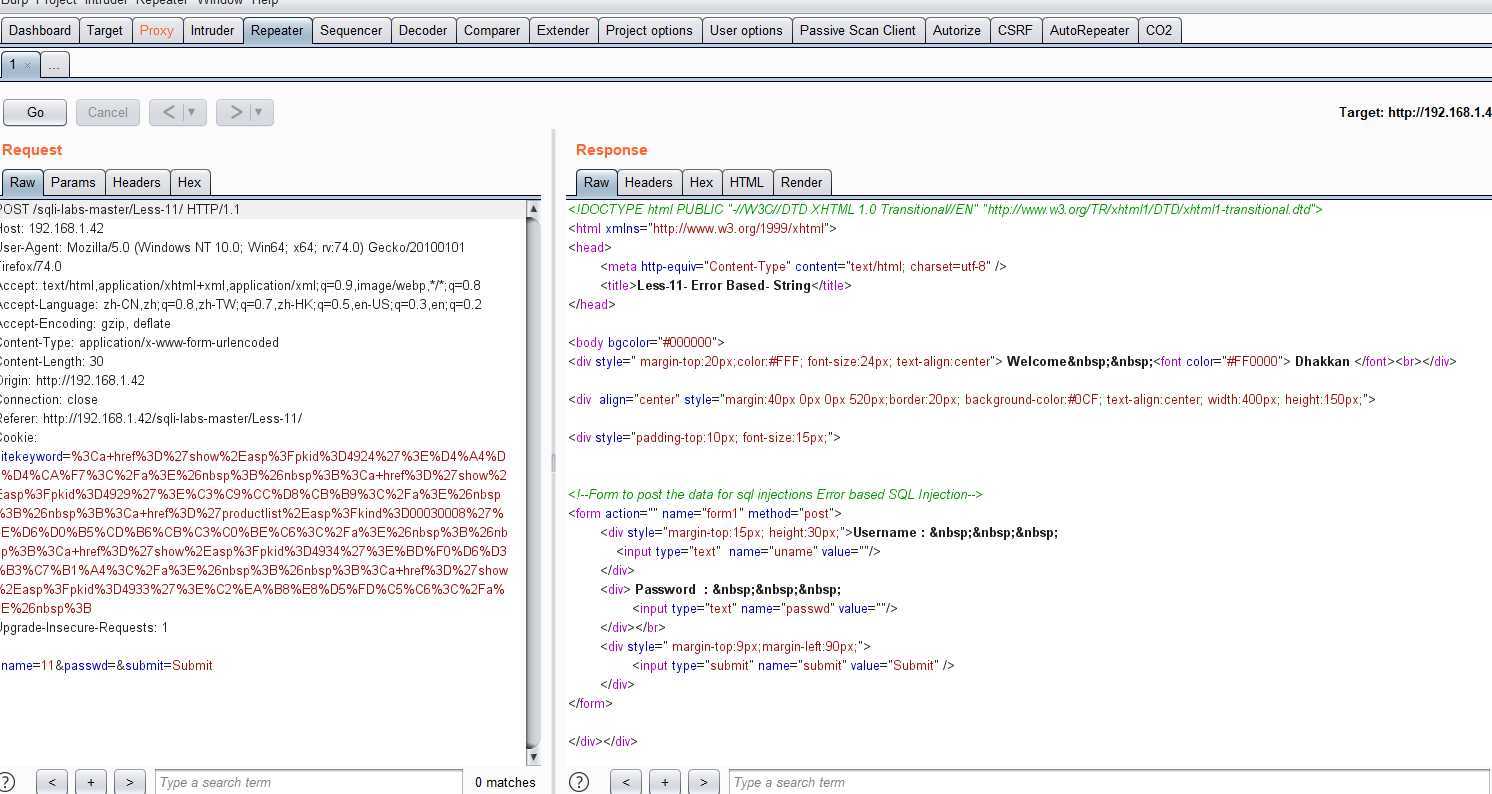1492x794 pixels.
Task: Switch to the Decoder tab
Action: tap(423, 30)
